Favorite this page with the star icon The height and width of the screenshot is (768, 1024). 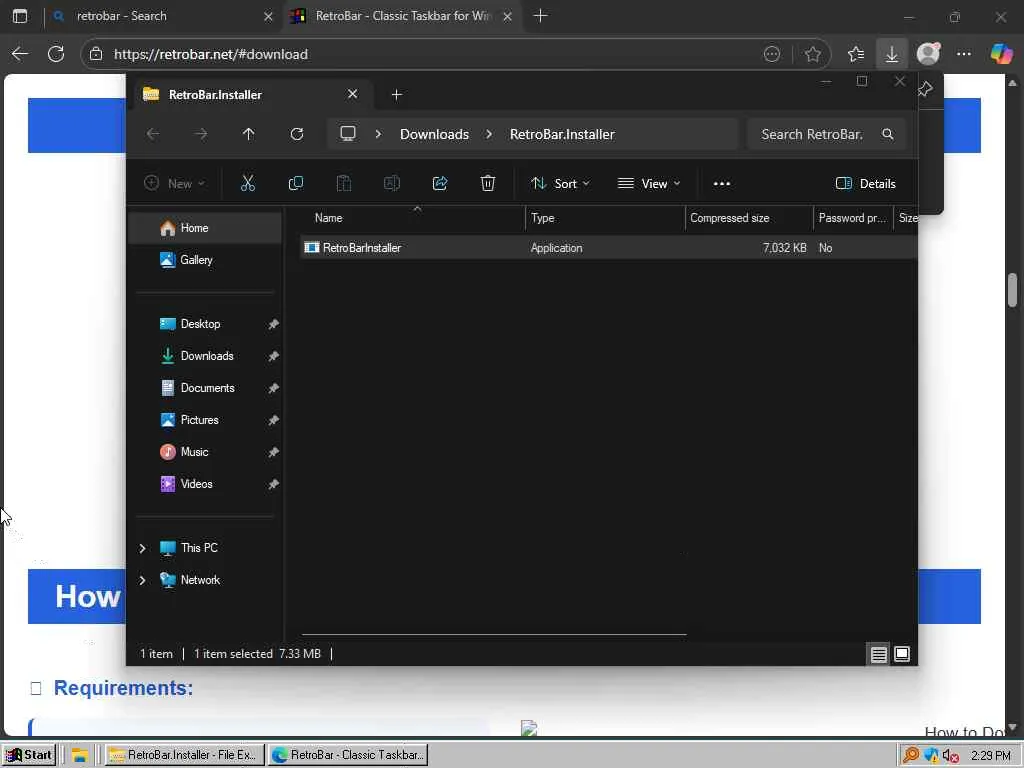(x=812, y=54)
